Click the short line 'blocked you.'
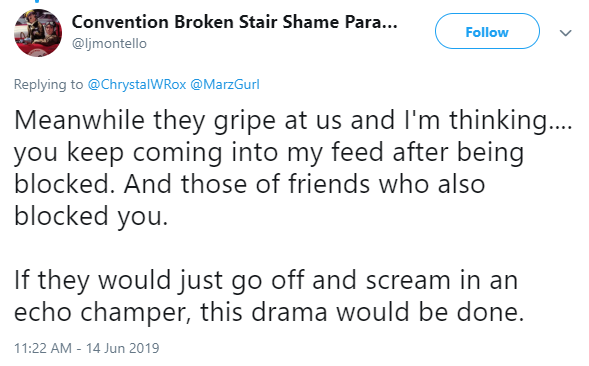 91,217
